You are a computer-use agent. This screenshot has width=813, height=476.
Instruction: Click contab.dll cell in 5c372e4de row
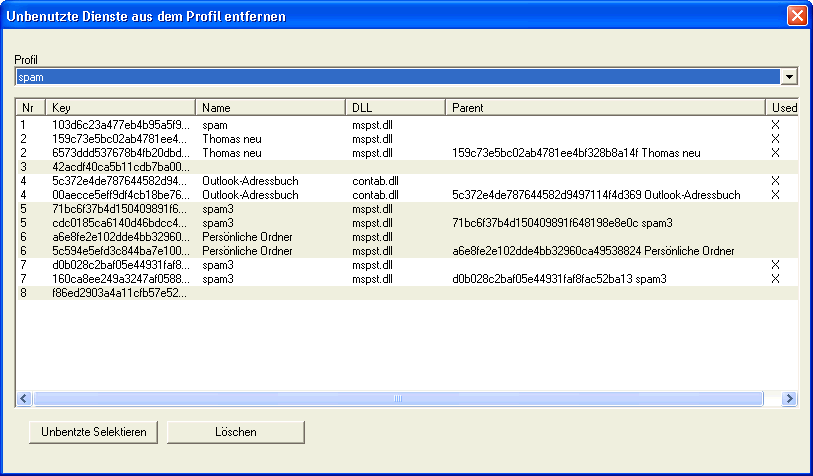375,181
